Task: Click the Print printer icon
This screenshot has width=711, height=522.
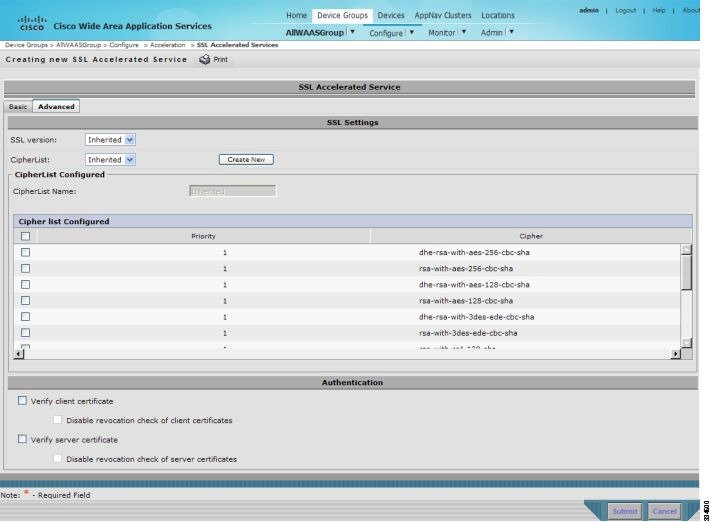Action: click(205, 59)
